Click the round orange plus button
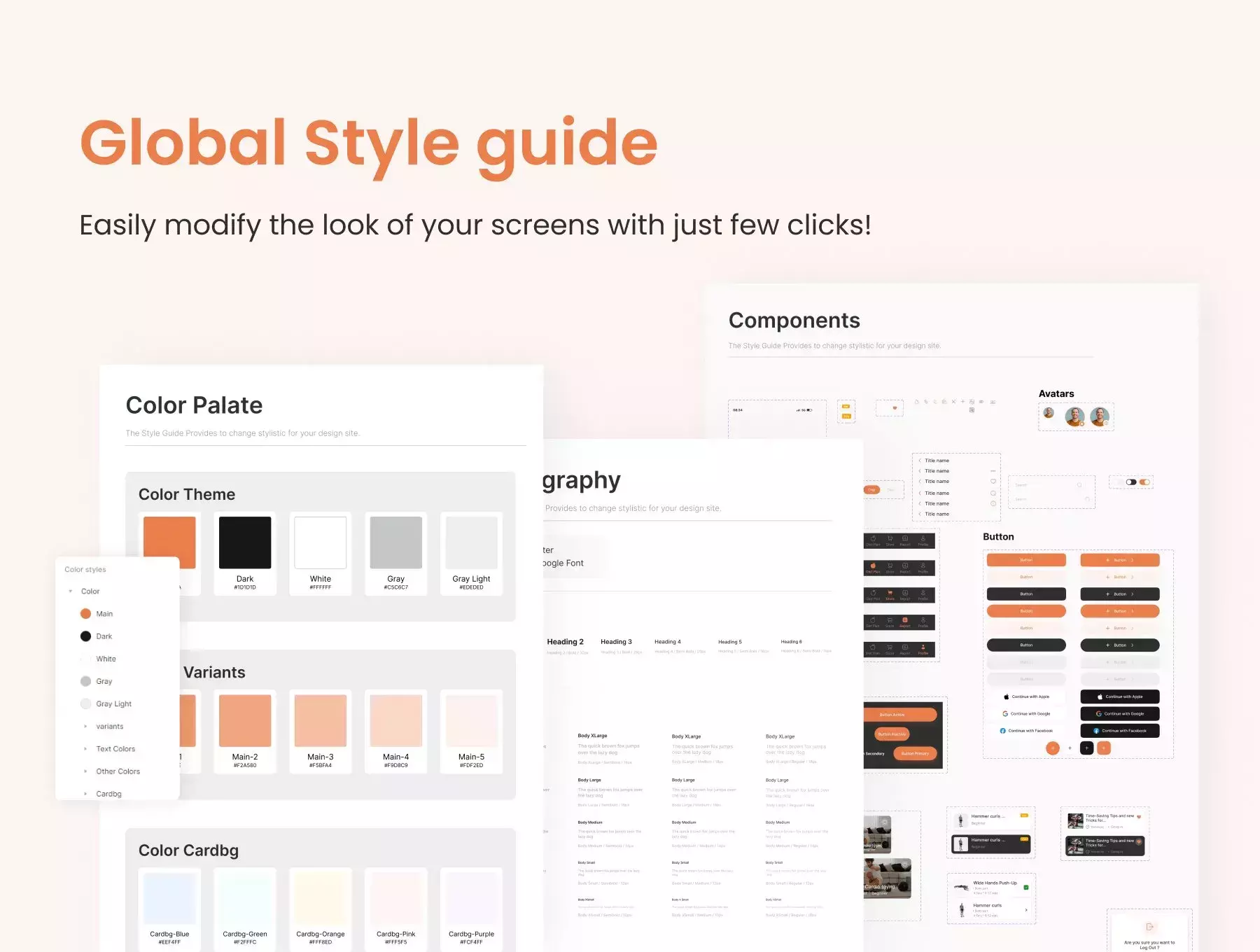Viewport: 1260px width, 952px height. pos(1053,748)
